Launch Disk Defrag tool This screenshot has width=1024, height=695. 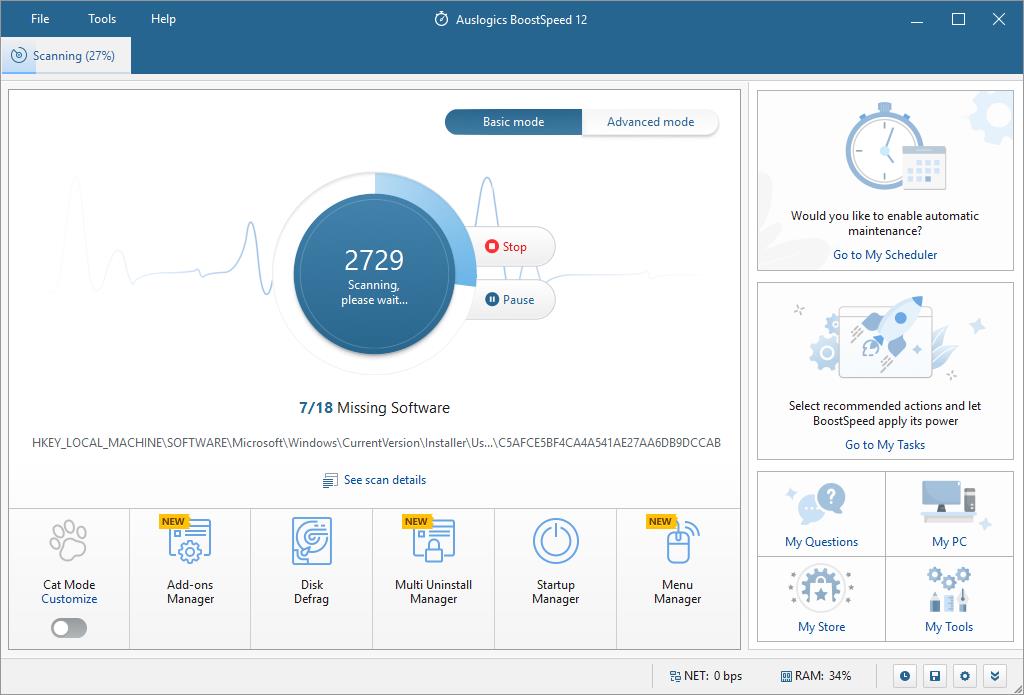tap(312, 579)
